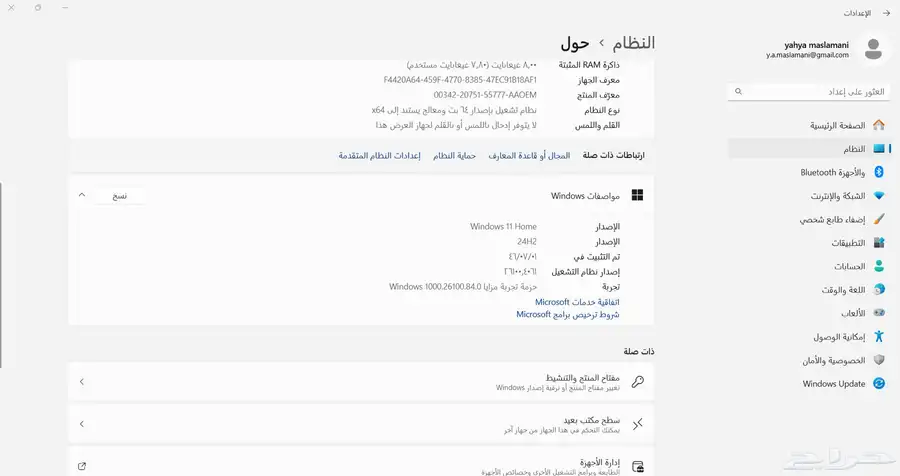Click the System monitor icon in sidebar

[x=879, y=149]
